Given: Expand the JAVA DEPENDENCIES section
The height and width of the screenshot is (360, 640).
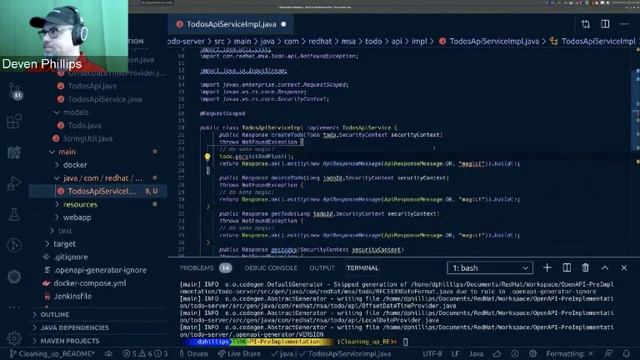Looking at the screenshot, I should [x=74, y=327].
